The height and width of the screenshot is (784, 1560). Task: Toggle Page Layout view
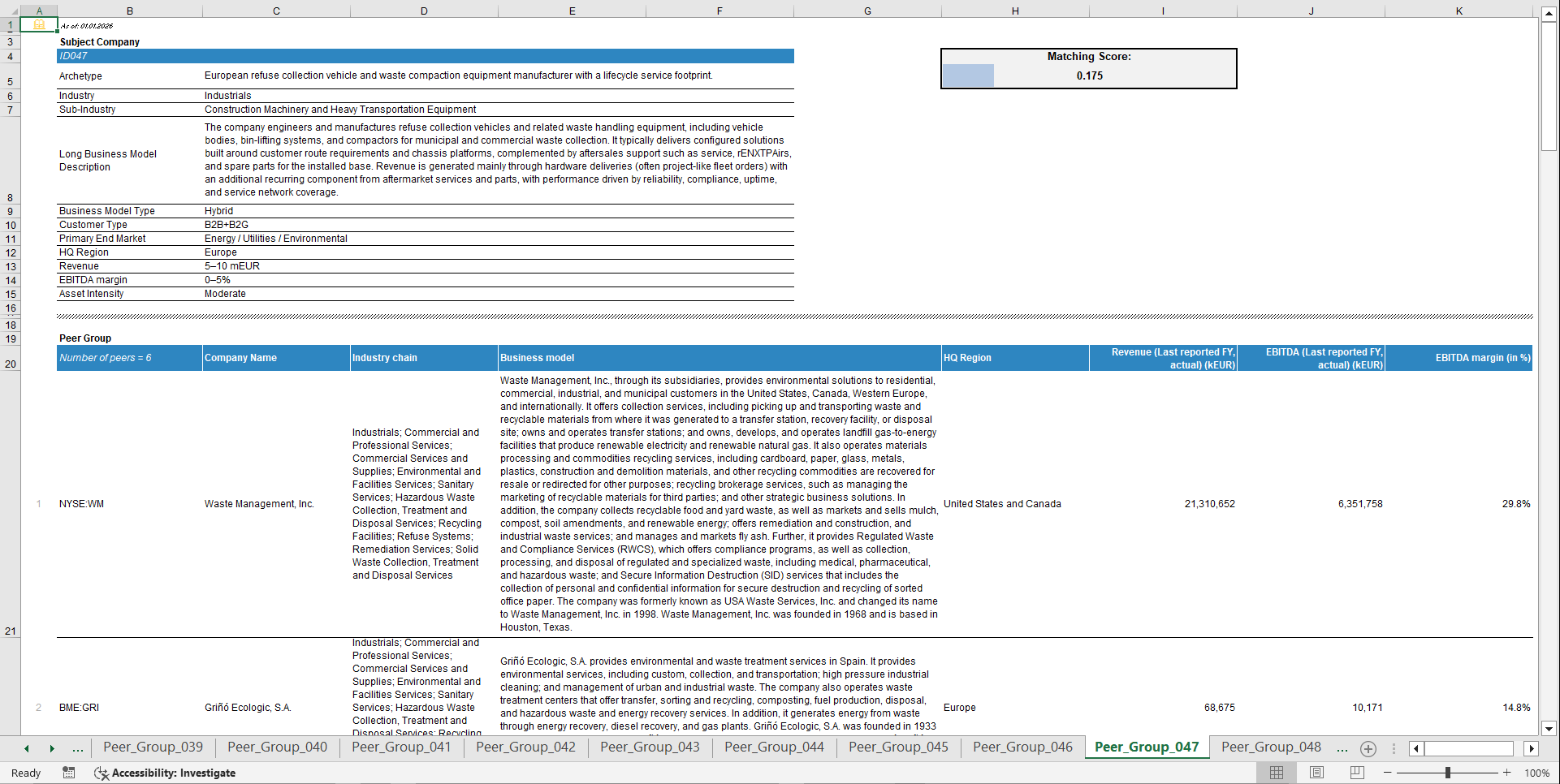pyautogui.click(x=1316, y=773)
